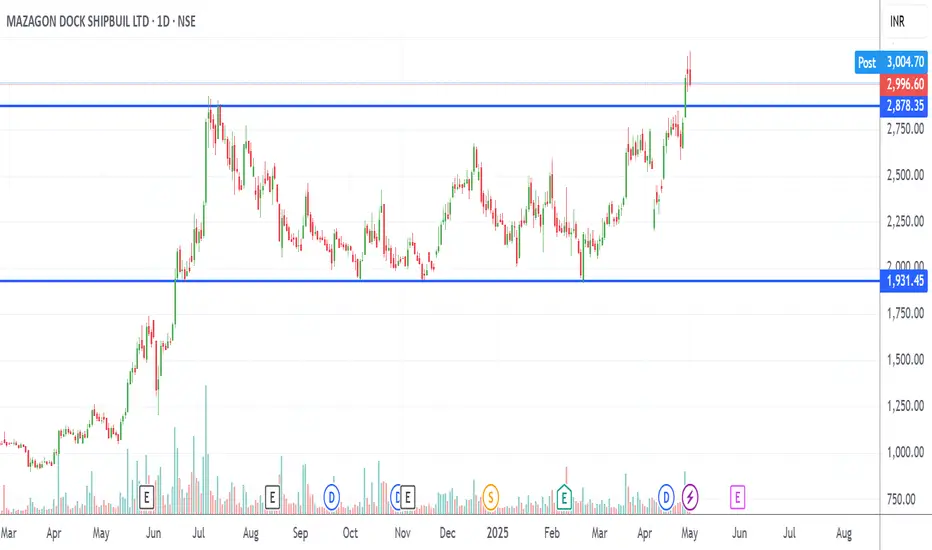This screenshot has height=550, width=932.
Task: Click the 1,750.00 price axis label
Action: (905, 313)
